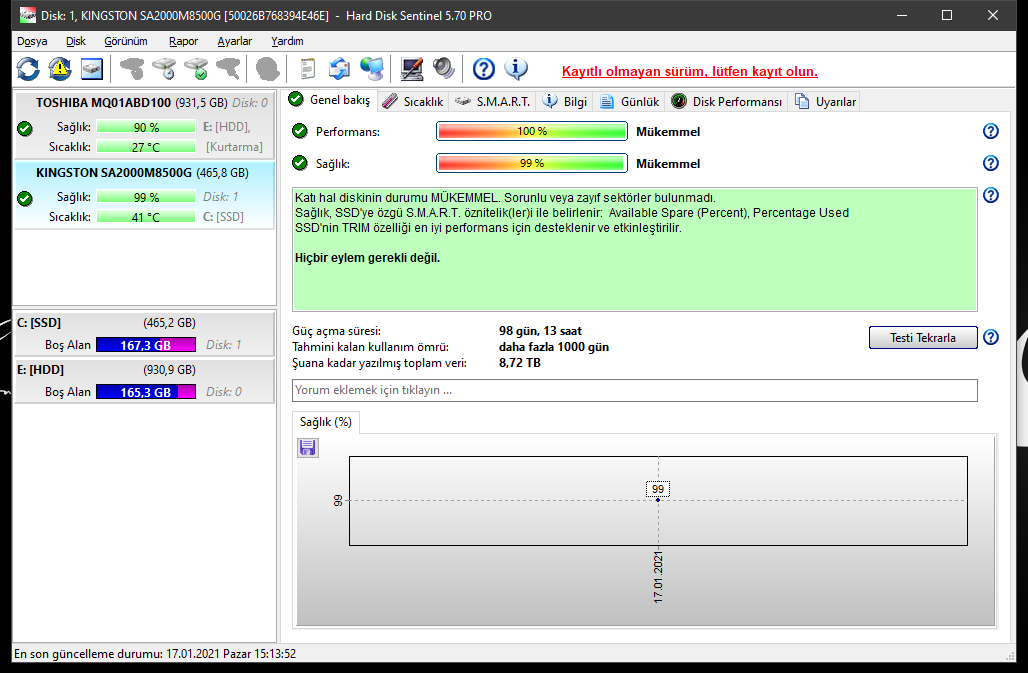This screenshot has height=673, width=1028.
Task: Click the save floppy icon above health graph
Action: tap(307, 448)
